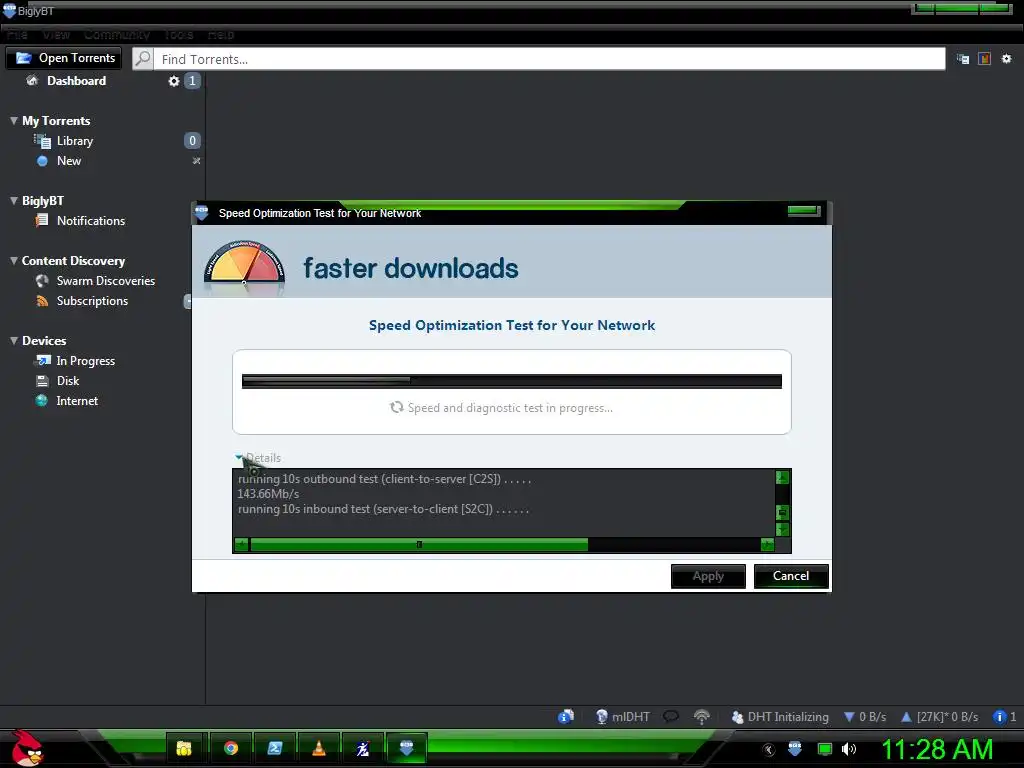
Task: Select Subscriptions in the sidebar
Action: click(x=92, y=301)
